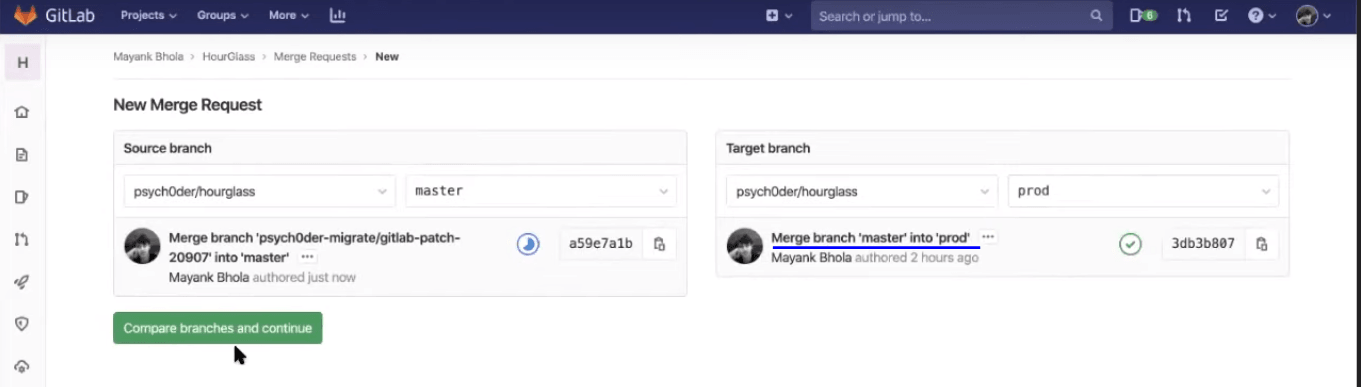
Task: Click the 'New Merge Request' heading
Action: click(187, 105)
